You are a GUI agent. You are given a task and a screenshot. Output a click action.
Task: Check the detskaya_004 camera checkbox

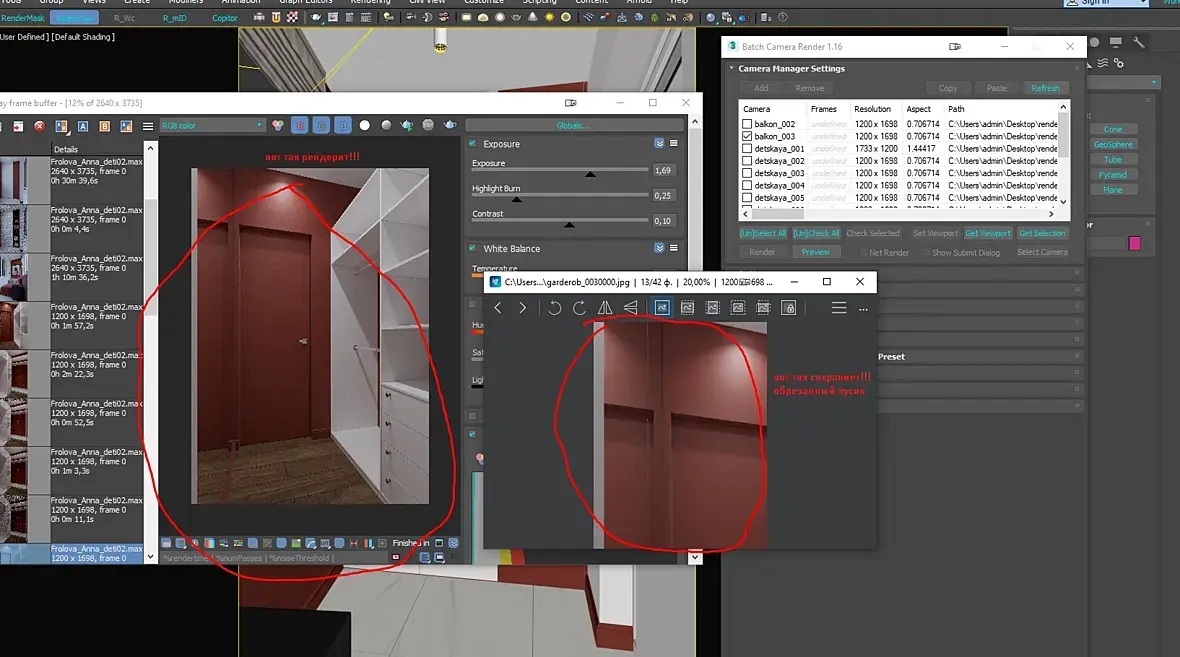click(747, 185)
